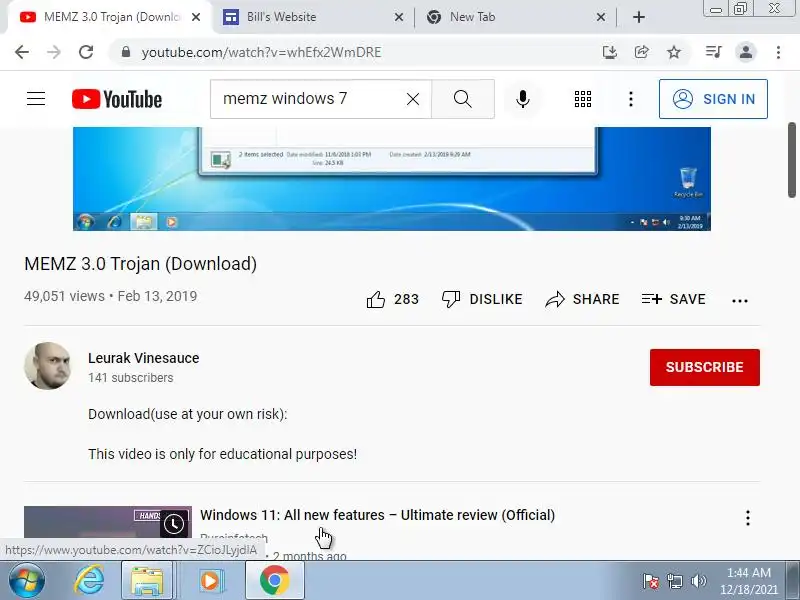Open Windows 11 All new features video
The height and width of the screenshot is (600, 800).
(x=377, y=515)
